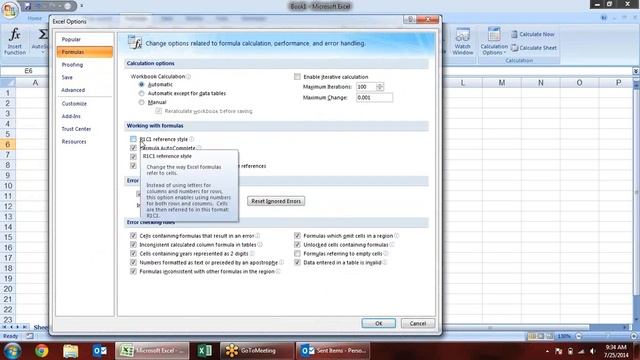Click Reset Ignored Errors button
640x360 pixels.
pyautogui.click(x=276, y=201)
